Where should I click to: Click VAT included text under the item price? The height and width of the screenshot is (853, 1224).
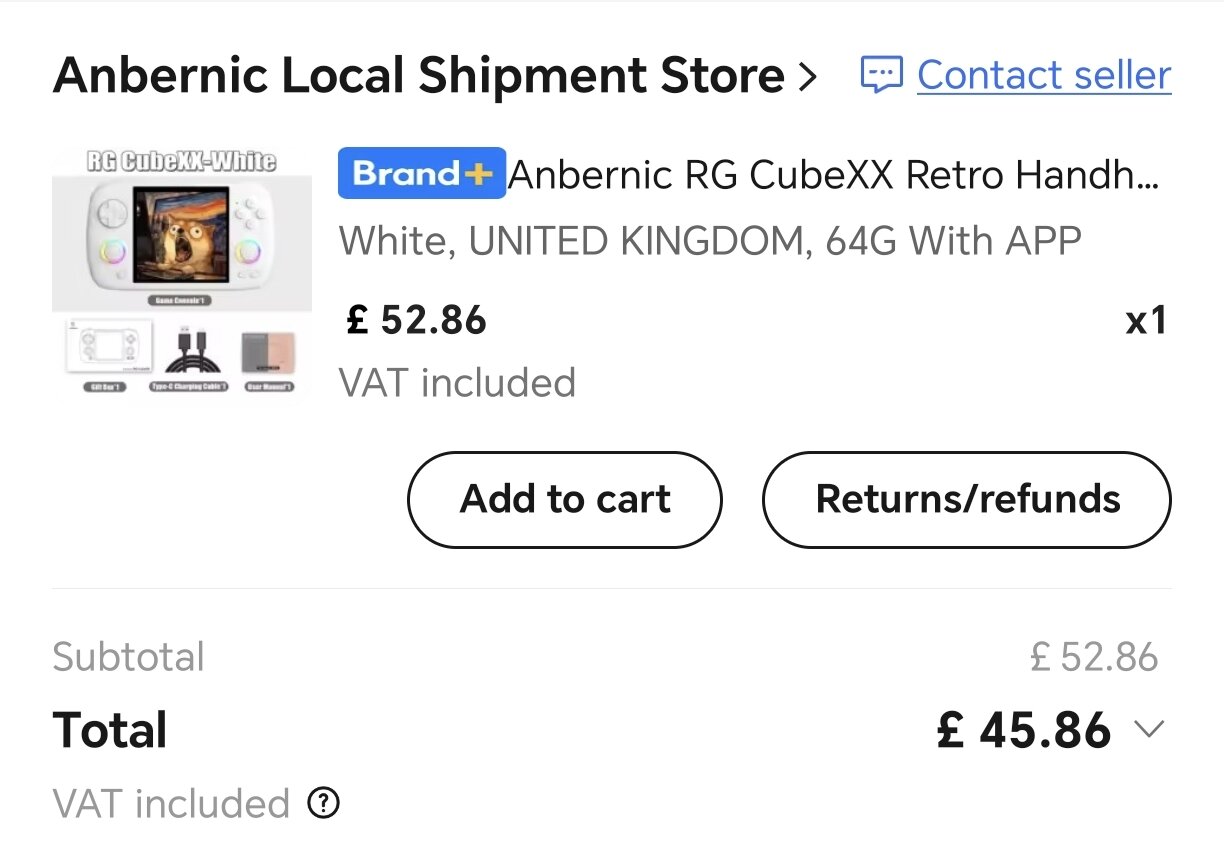(x=458, y=383)
